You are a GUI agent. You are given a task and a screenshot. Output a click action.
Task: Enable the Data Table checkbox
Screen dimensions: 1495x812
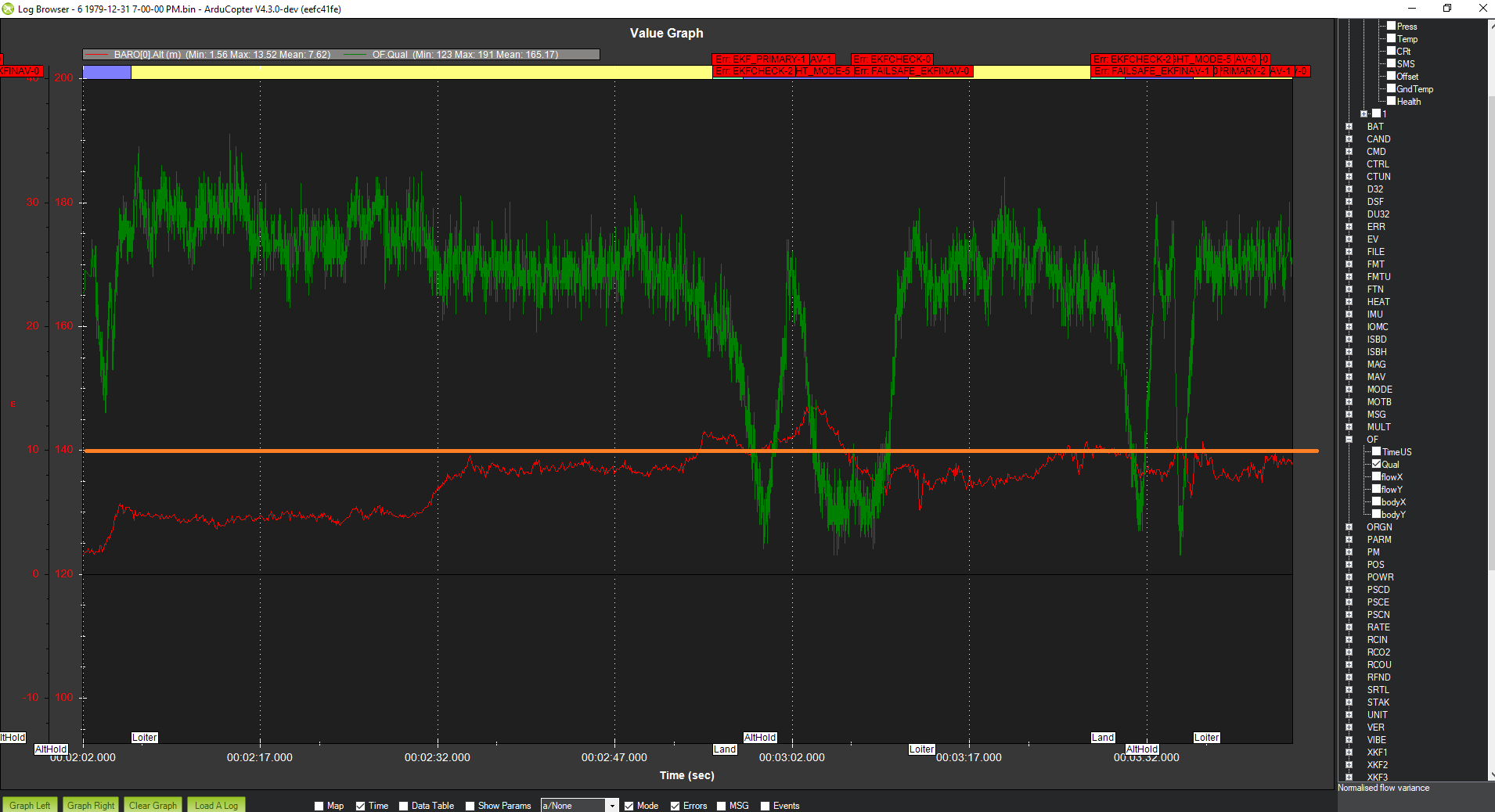(403, 806)
